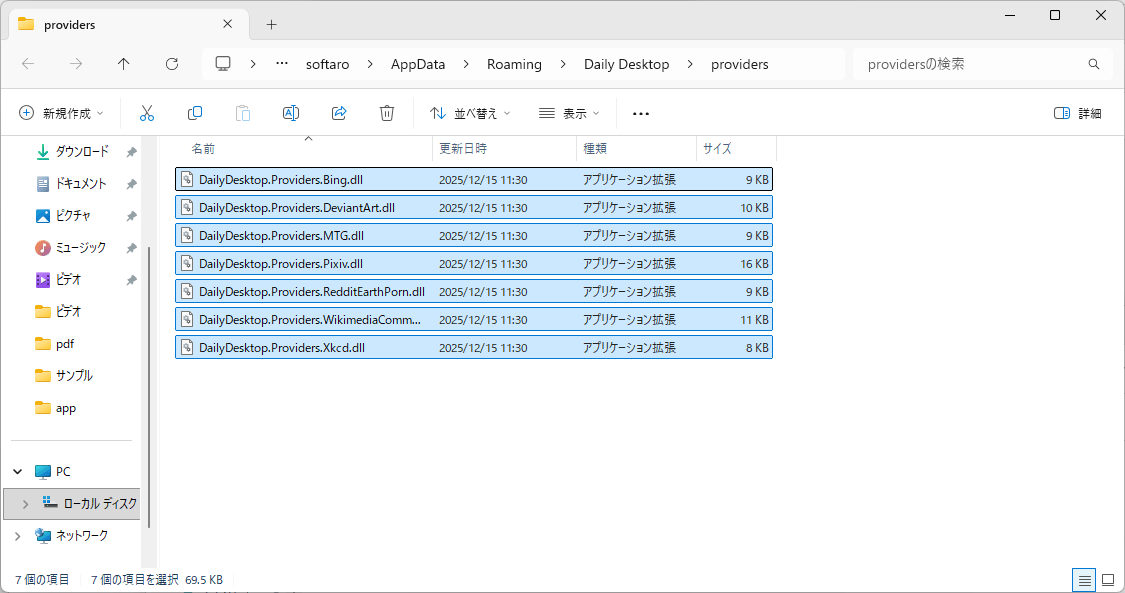Switch to details list view in status bar
This screenshot has width=1125, height=593.
[1084, 580]
